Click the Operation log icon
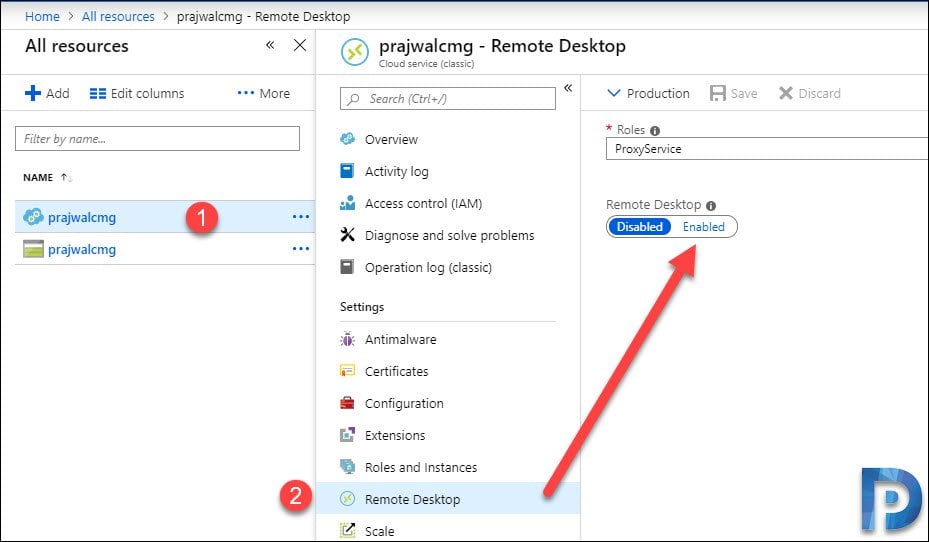Screen dimensions: 929x542 click(x=347, y=267)
